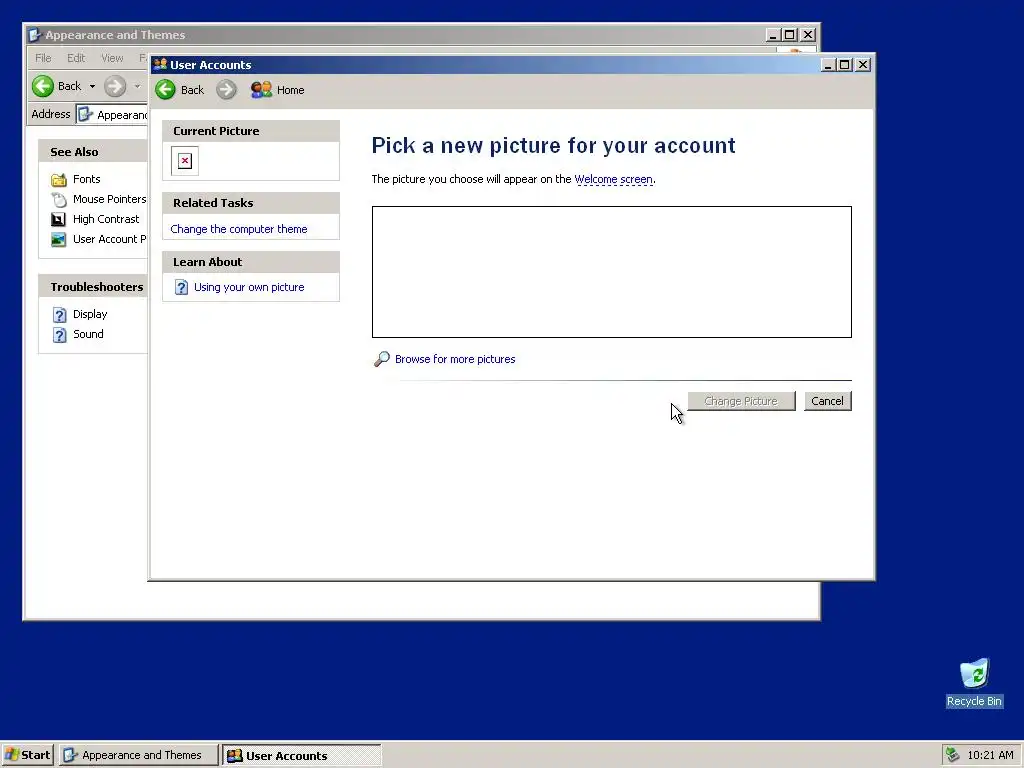The image size is (1024, 768).
Task: Click Appearance and Themes title bar icon
Action: tap(35, 35)
